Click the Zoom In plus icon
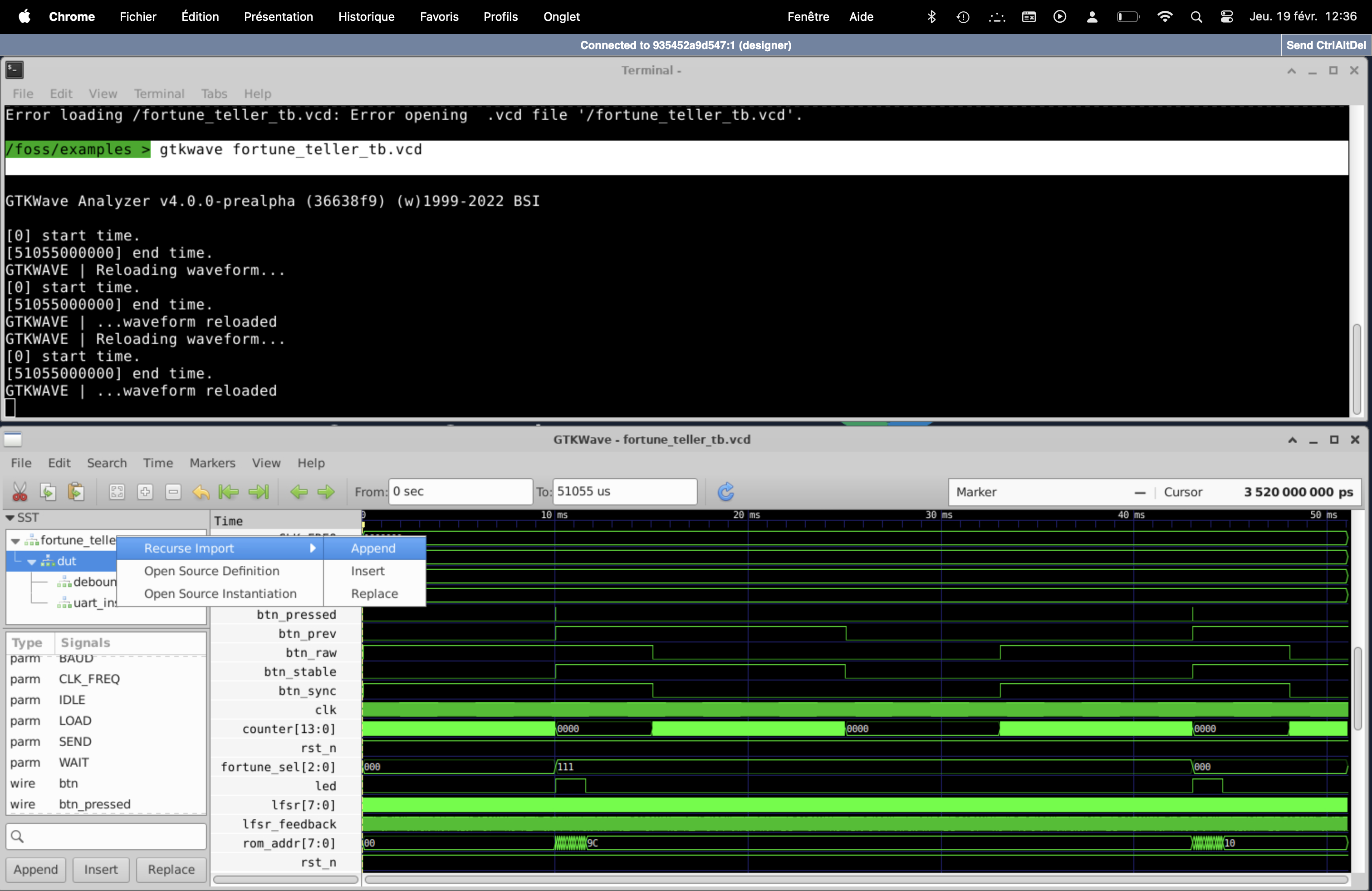The image size is (1372, 891). tap(145, 492)
